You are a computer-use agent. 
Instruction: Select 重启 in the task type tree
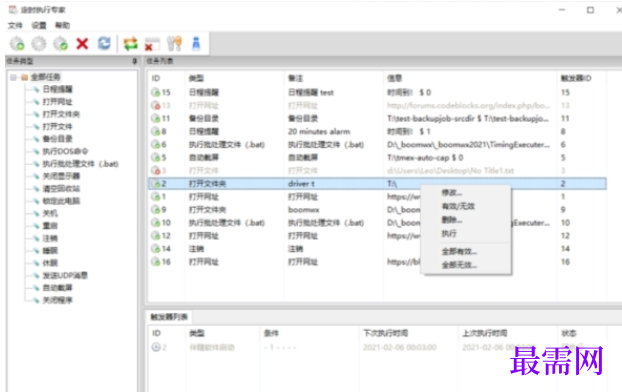click(50, 226)
